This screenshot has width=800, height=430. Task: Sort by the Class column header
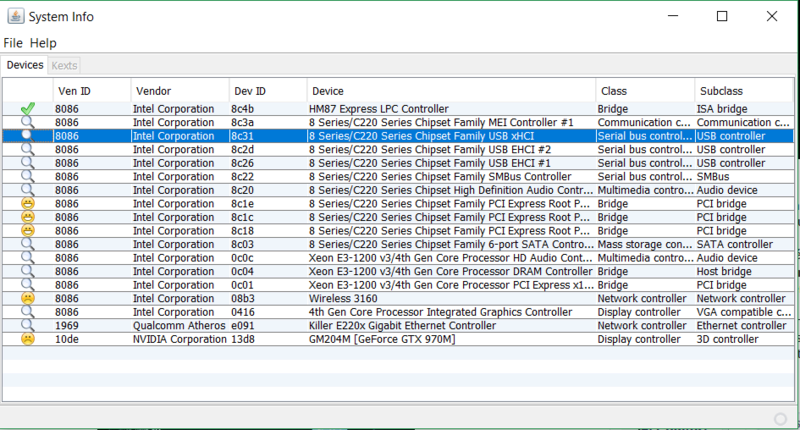(x=645, y=91)
